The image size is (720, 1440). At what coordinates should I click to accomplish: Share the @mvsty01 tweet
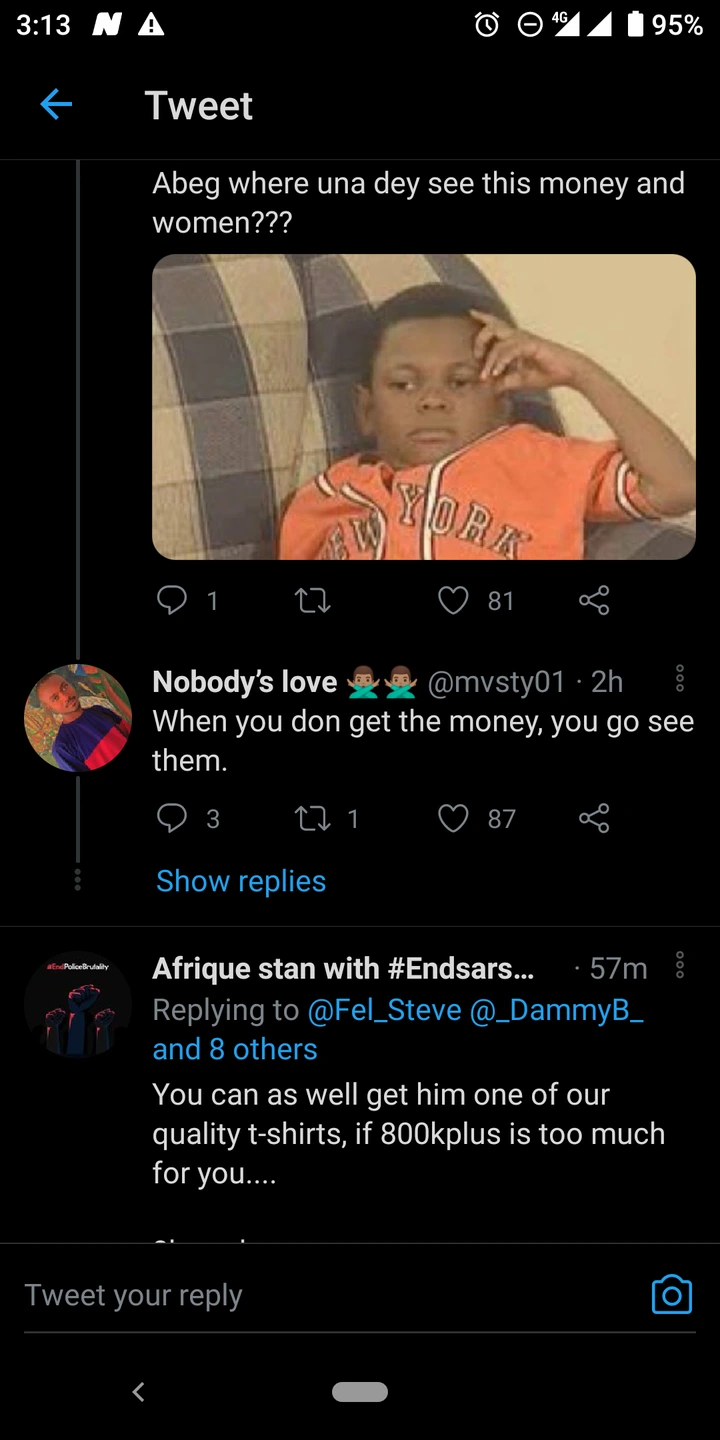(x=594, y=819)
